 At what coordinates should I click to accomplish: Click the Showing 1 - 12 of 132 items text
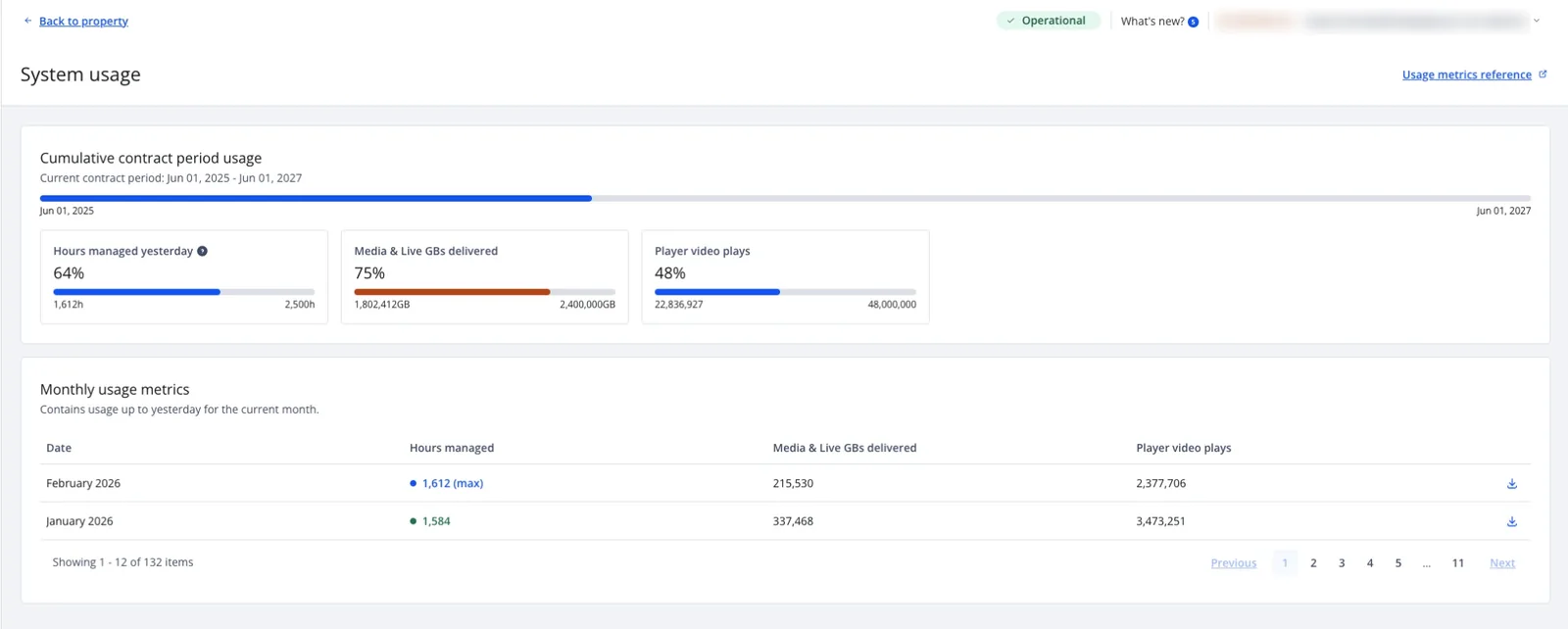point(122,562)
